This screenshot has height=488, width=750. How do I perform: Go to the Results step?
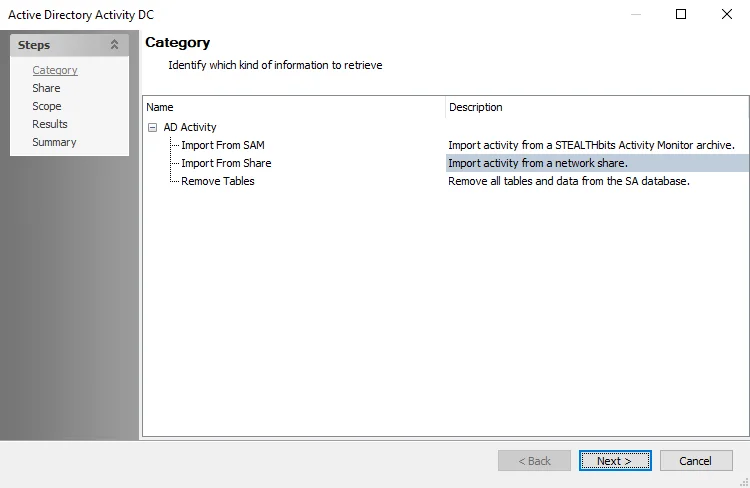50,124
